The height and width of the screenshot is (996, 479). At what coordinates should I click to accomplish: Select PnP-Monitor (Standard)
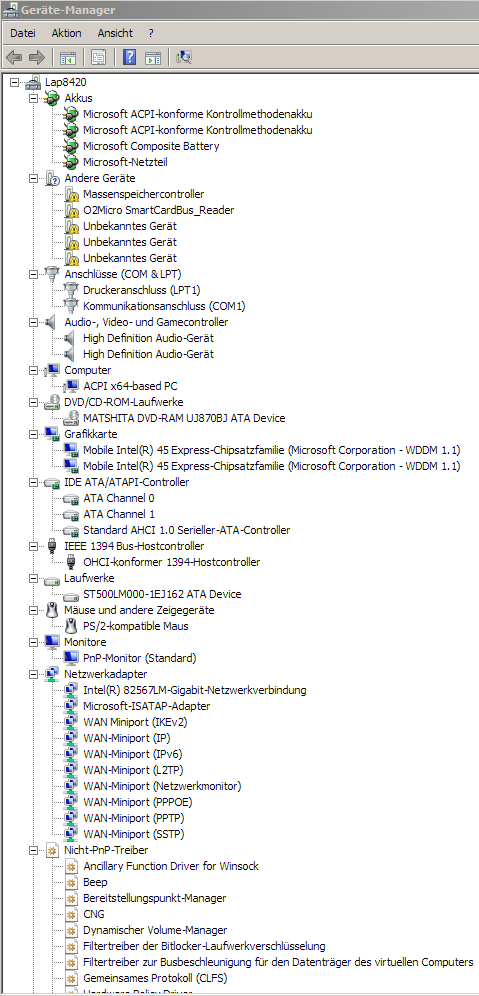coord(140,658)
